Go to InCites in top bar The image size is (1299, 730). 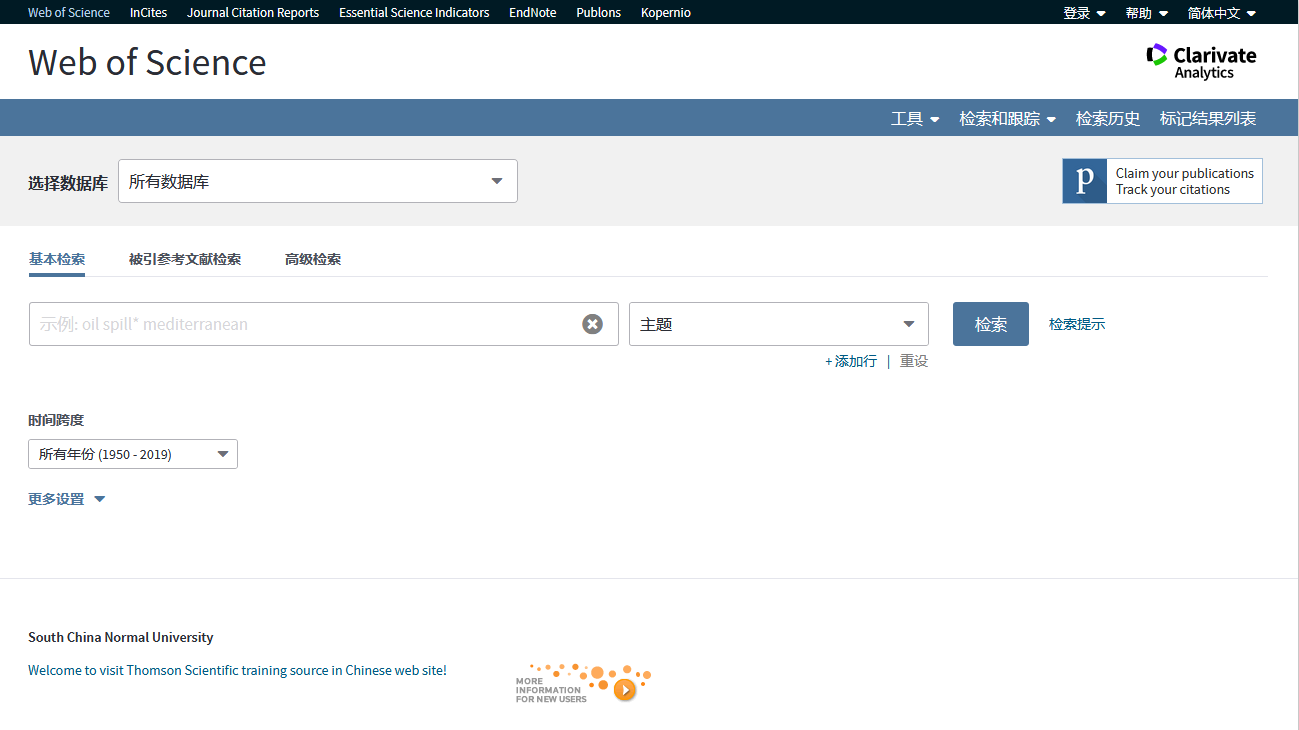pyautogui.click(x=148, y=13)
